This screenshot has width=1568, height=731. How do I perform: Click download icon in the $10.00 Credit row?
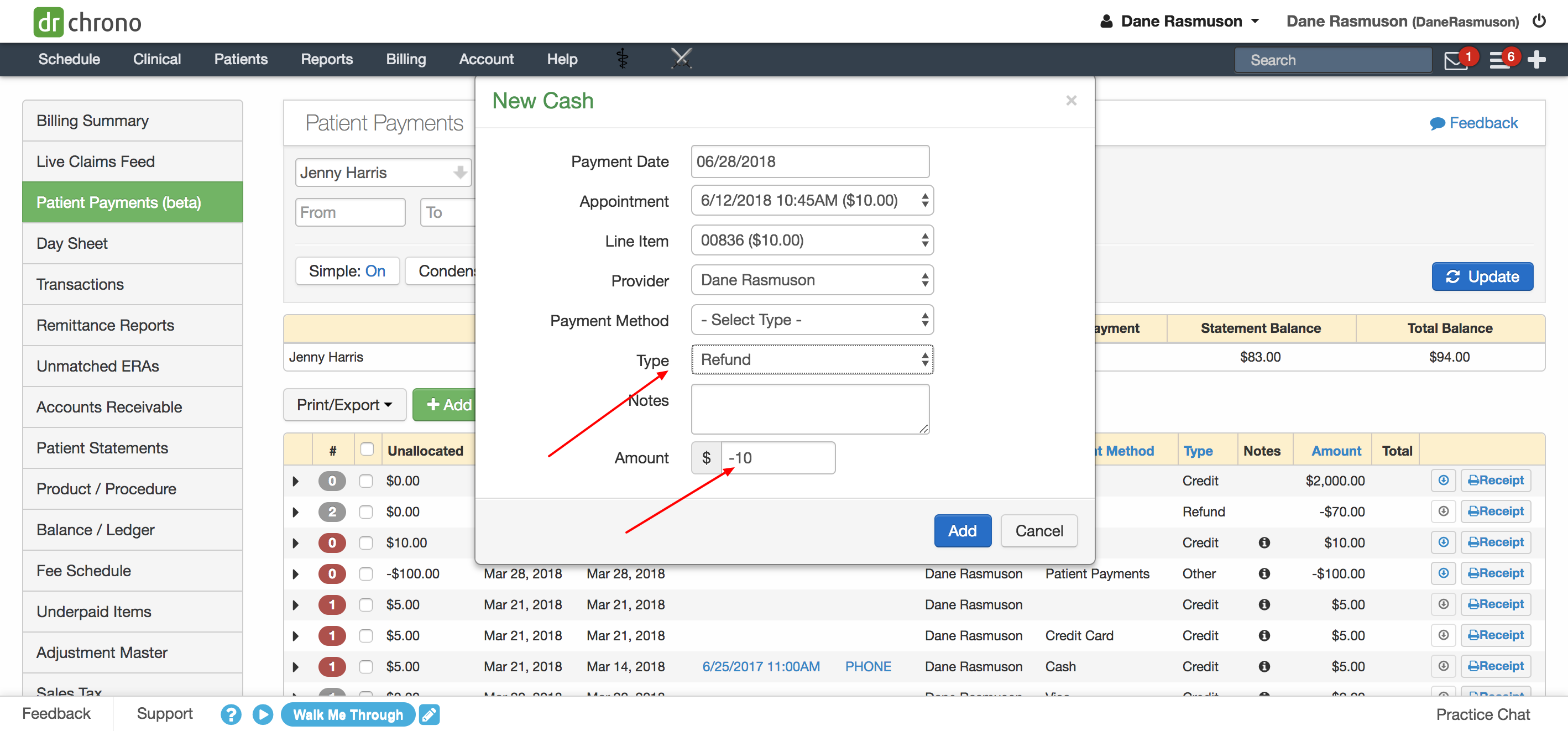click(x=1443, y=542)
